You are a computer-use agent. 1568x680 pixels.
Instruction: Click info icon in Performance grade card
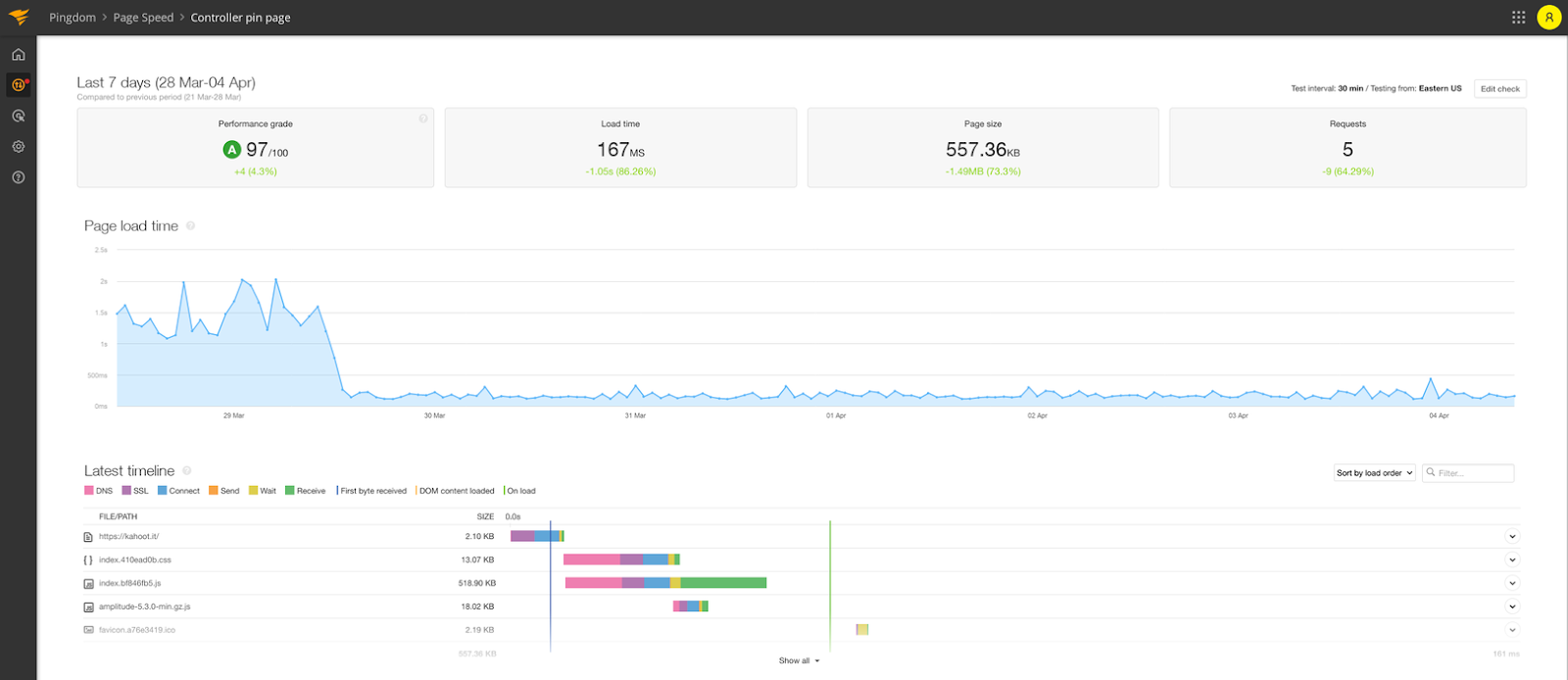pos(423,119)
